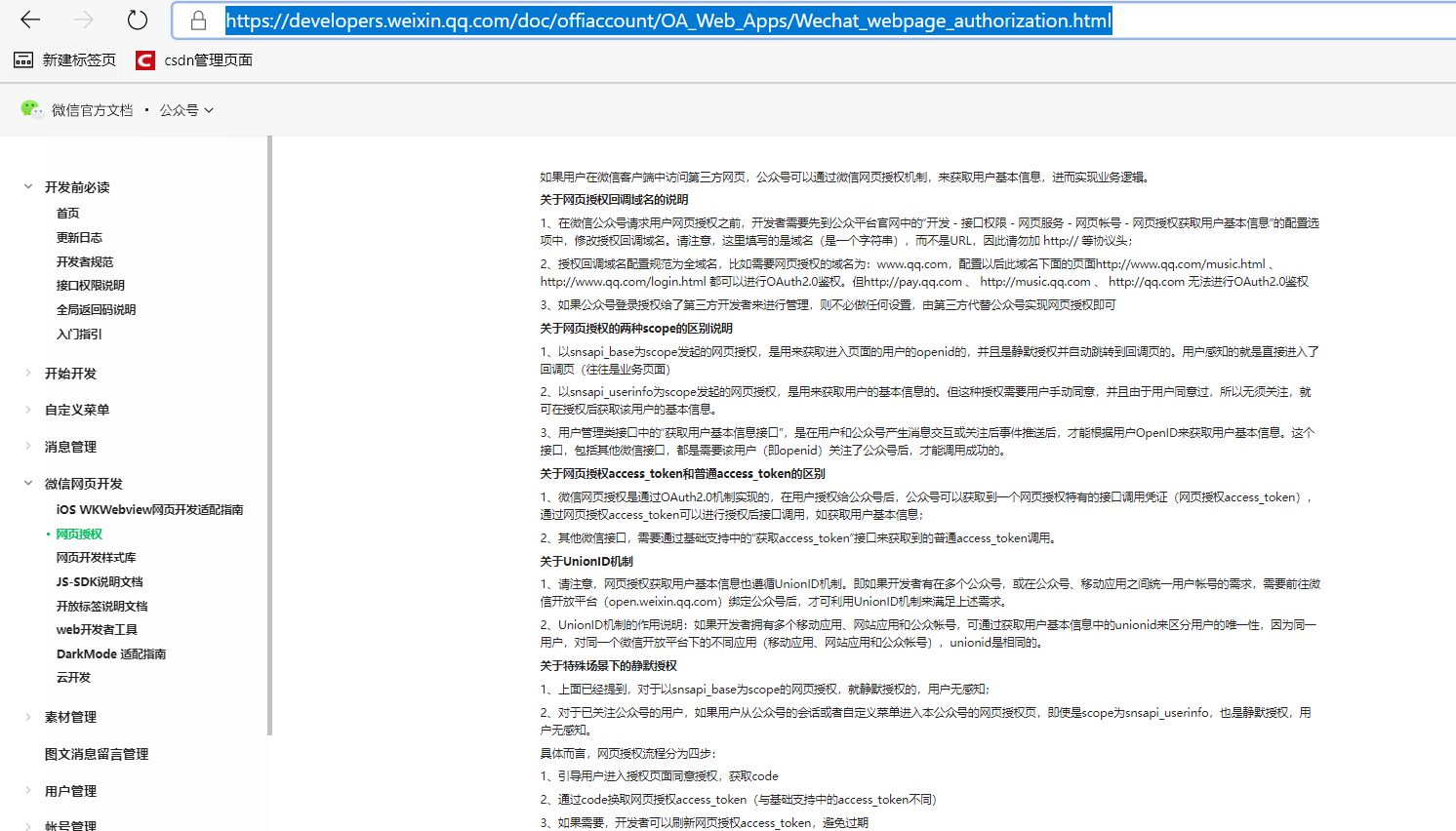This screenshot has height=831, width=1456.
Task: Open the csdn管理页面 bookmark
Action: [x=194, y=60]
